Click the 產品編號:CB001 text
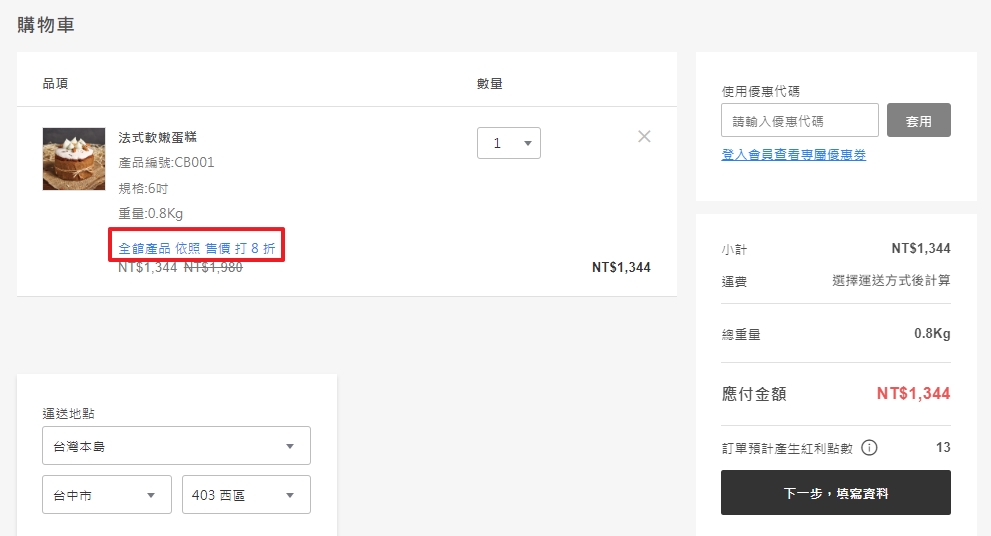This screenshot has width=991, height=536. point(166,162)
